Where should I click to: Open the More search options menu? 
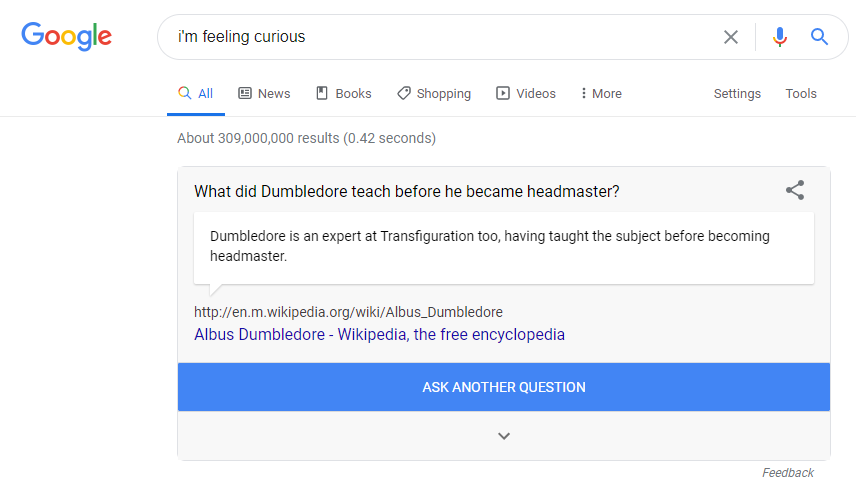click(601, 93)
